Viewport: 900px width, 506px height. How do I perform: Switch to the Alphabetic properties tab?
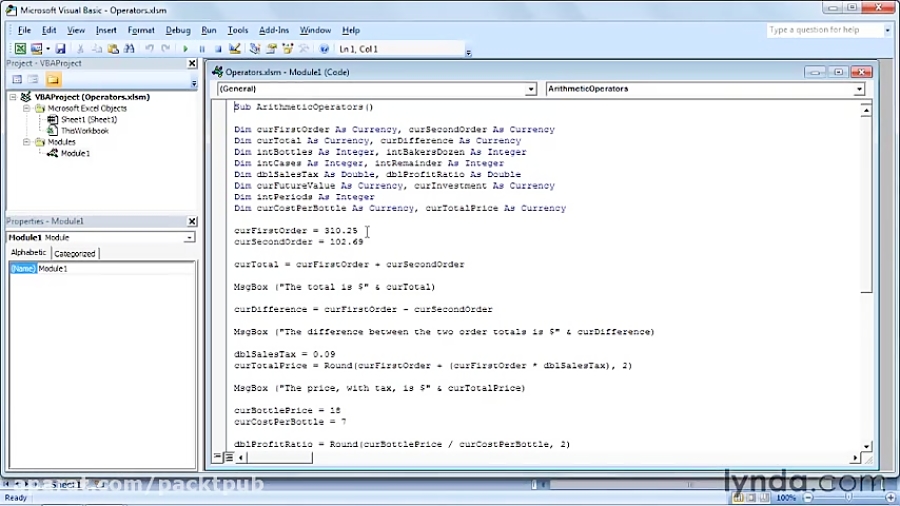(x=28, y=252)
